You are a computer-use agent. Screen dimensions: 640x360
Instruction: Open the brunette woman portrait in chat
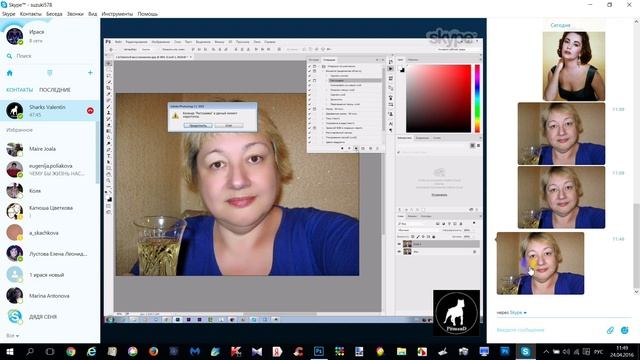(x=574, y=66)
